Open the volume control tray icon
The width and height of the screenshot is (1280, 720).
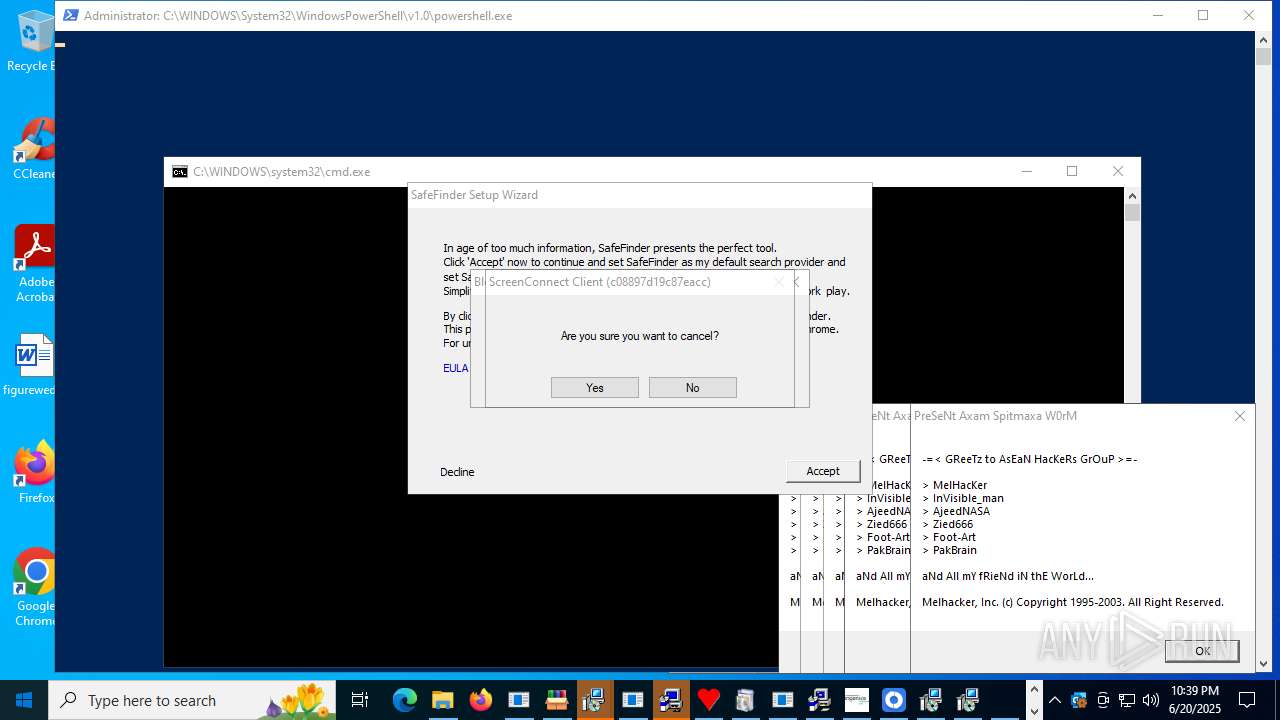coord(1151,700)
